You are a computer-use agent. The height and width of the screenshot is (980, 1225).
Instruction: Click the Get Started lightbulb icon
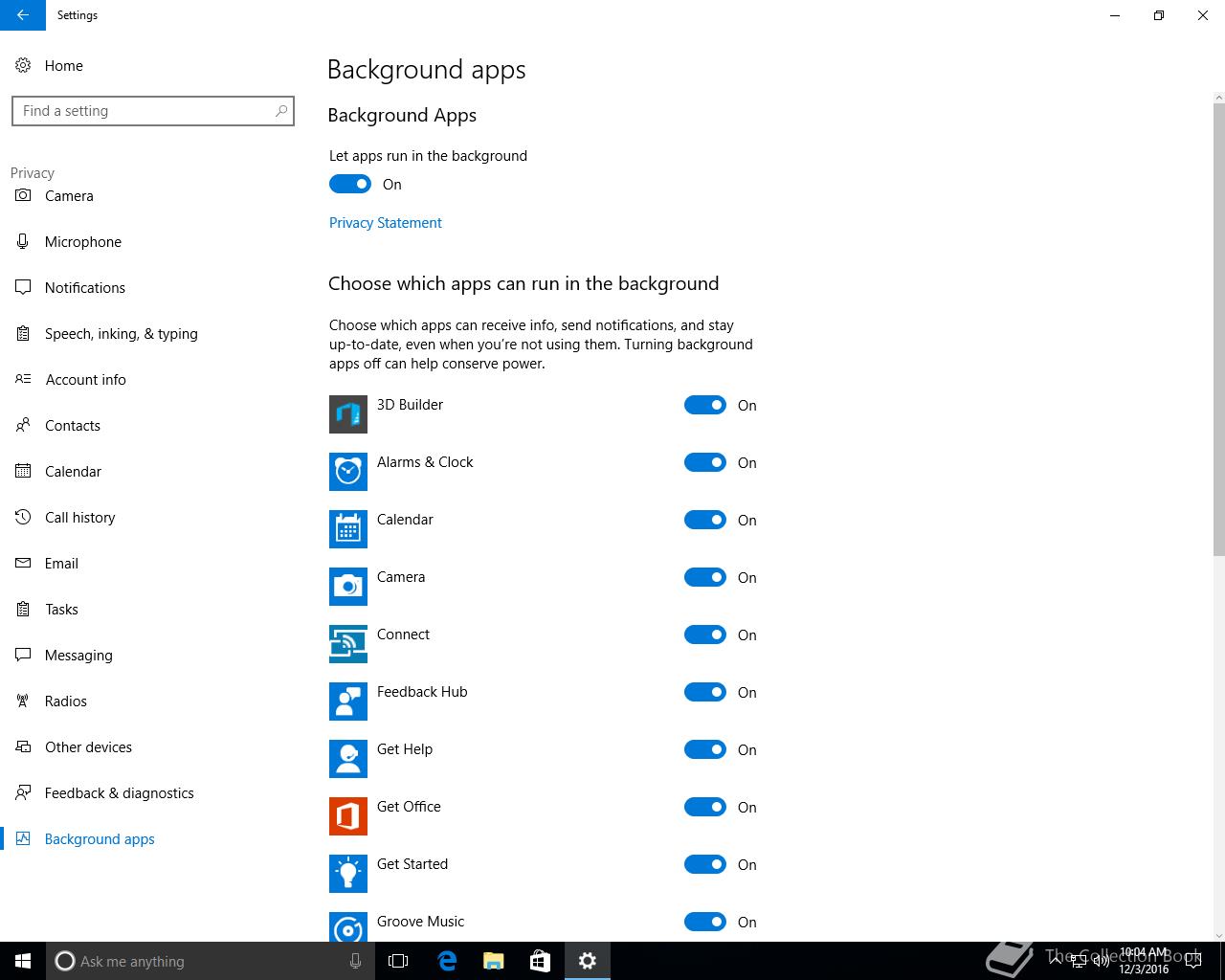(x=348, y=874)
